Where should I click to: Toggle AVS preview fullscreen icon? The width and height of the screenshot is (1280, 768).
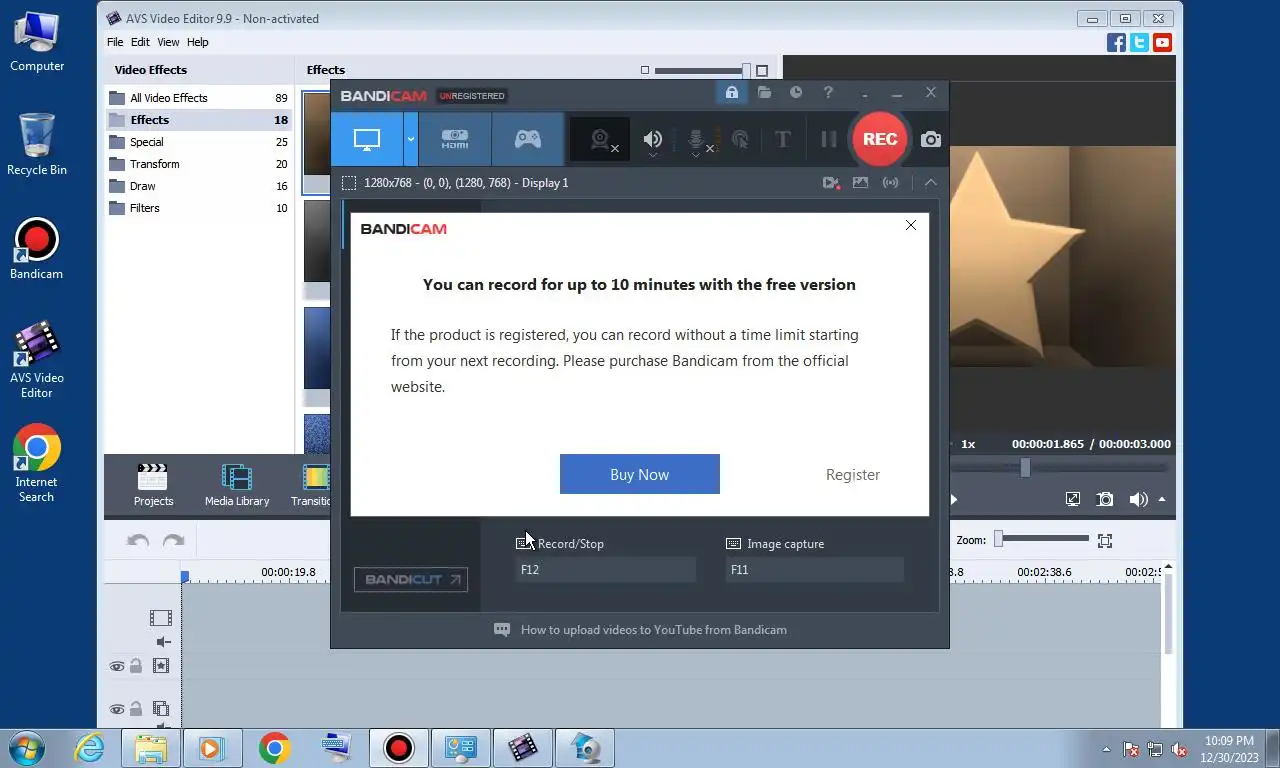[1073, 499]
